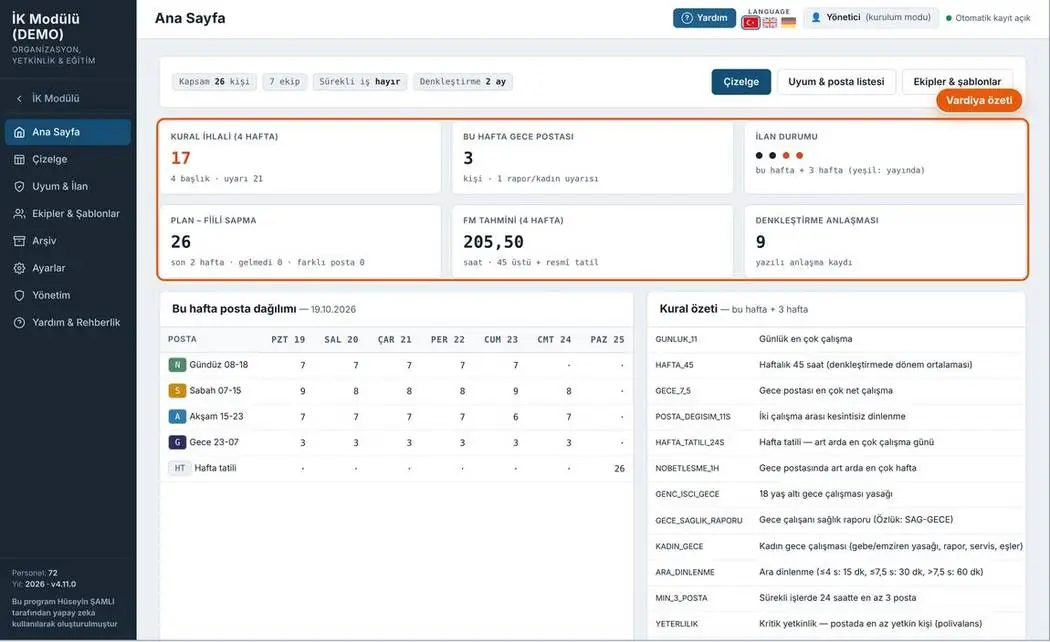This screenshot has height=642, width=1050.
Task: Open the İlan Durumu card
Action: tap(885, 158)
